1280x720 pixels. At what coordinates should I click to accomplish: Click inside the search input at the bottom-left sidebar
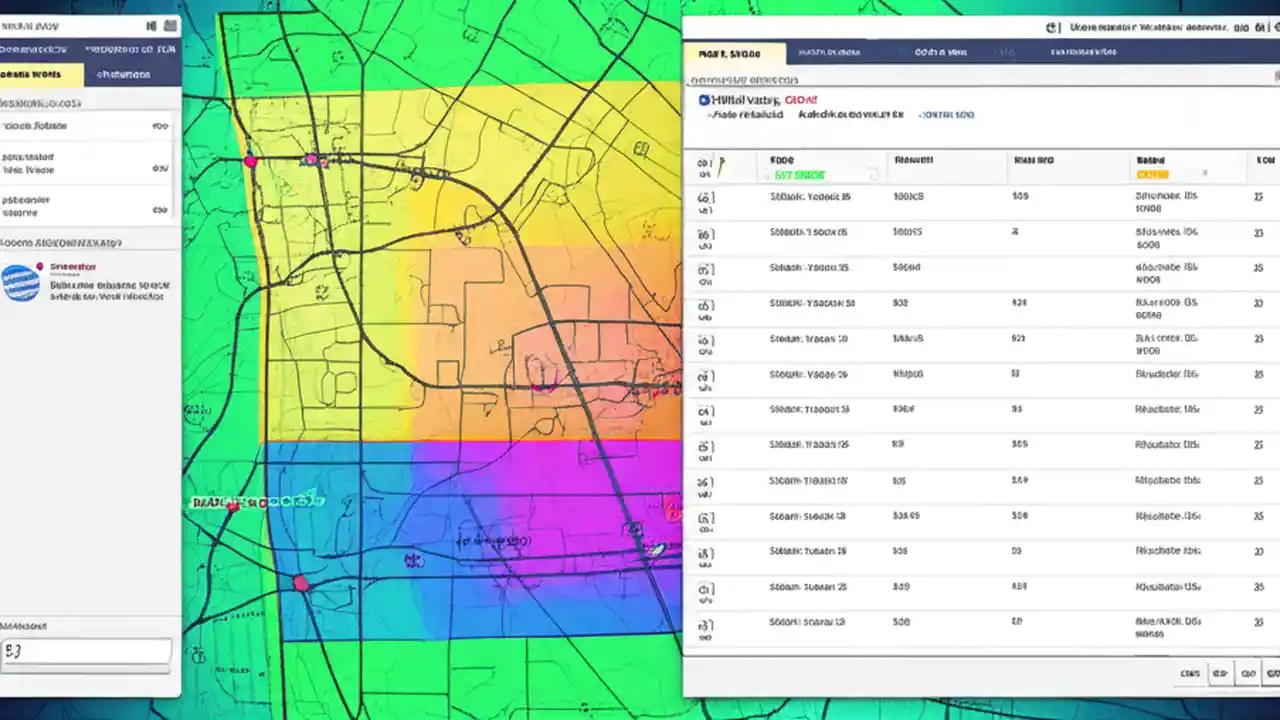tap(87, 651)
